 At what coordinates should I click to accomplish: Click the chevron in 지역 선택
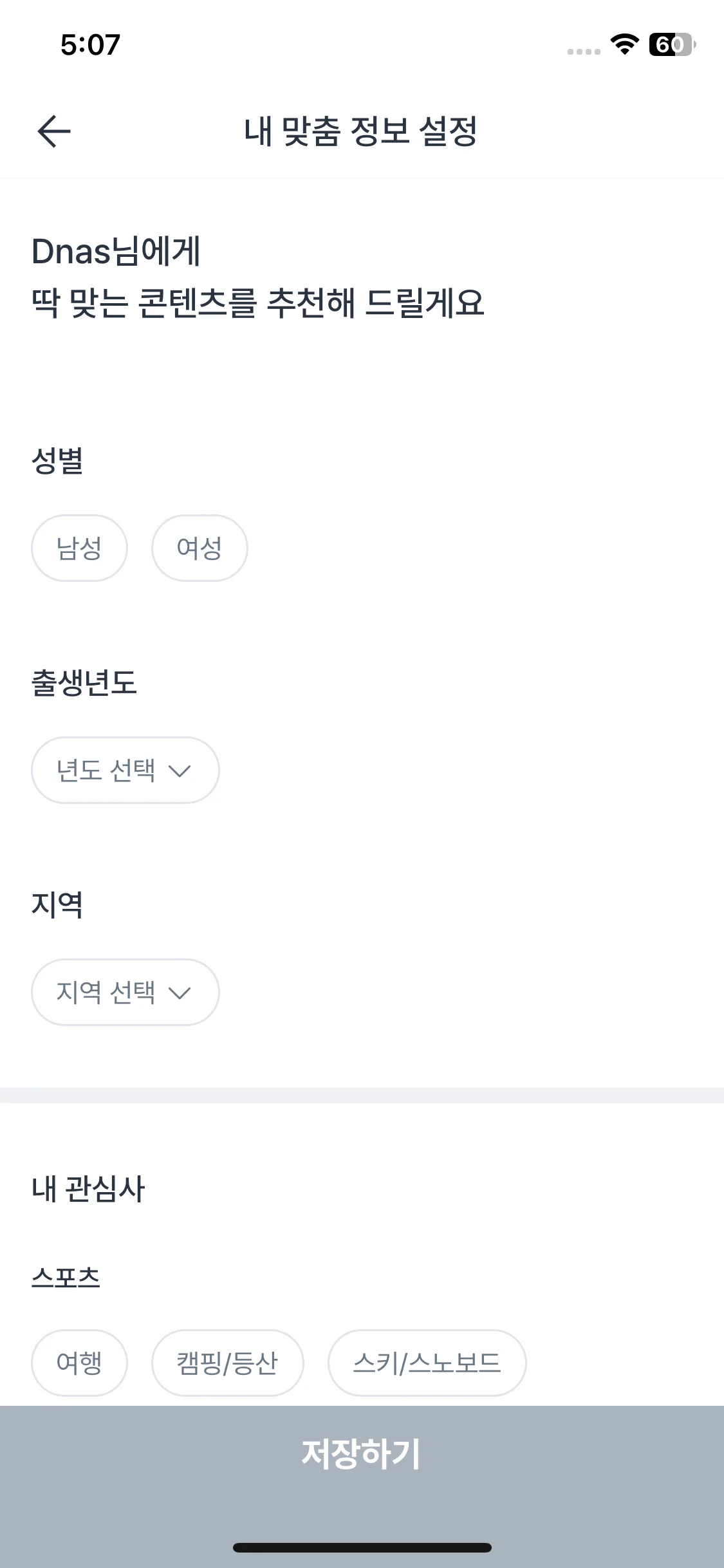[180, 993]
